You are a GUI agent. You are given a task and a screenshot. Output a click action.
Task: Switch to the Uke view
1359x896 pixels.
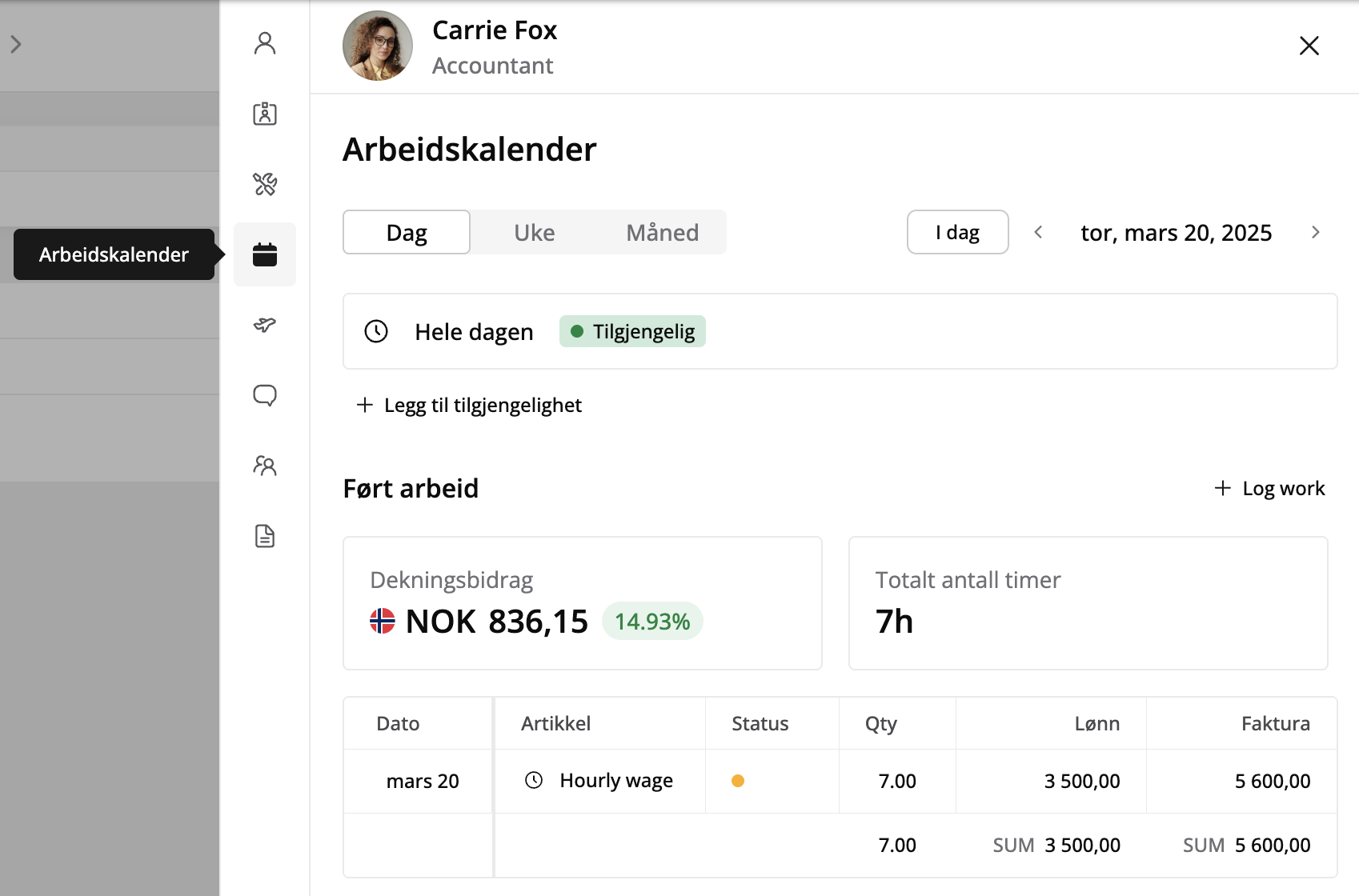tap(534, 233)
